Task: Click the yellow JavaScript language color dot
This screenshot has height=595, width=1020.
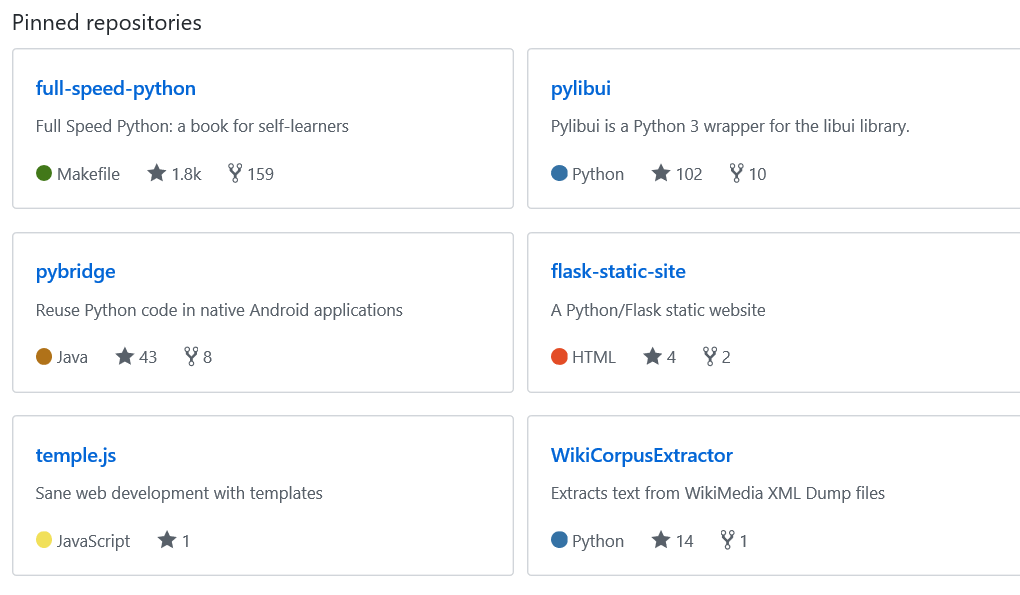Action: point(44,540)
